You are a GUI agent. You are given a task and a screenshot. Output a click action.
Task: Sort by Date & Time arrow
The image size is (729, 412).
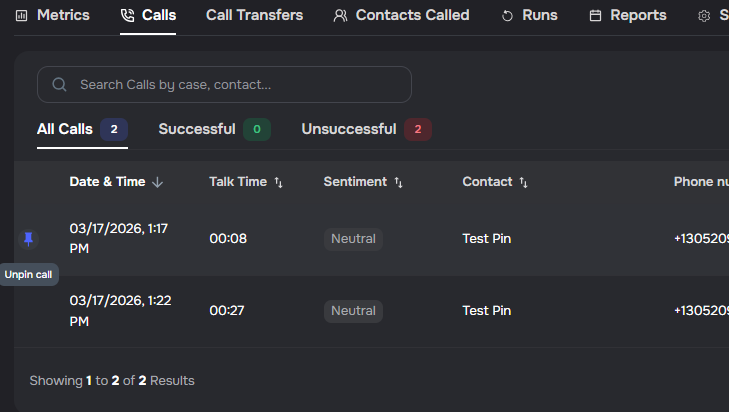(x=158, y=182)
